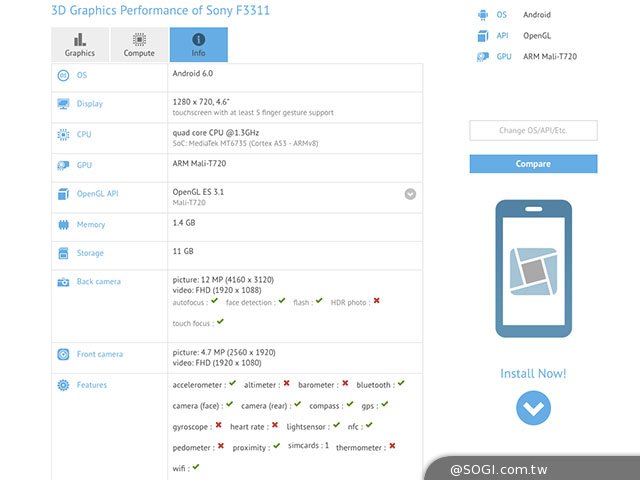Click the GPU icon in sidebar

(483, 57)
